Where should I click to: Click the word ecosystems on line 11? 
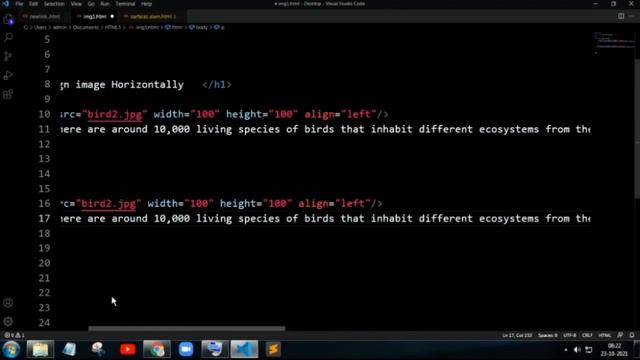(x=509, y=129)
